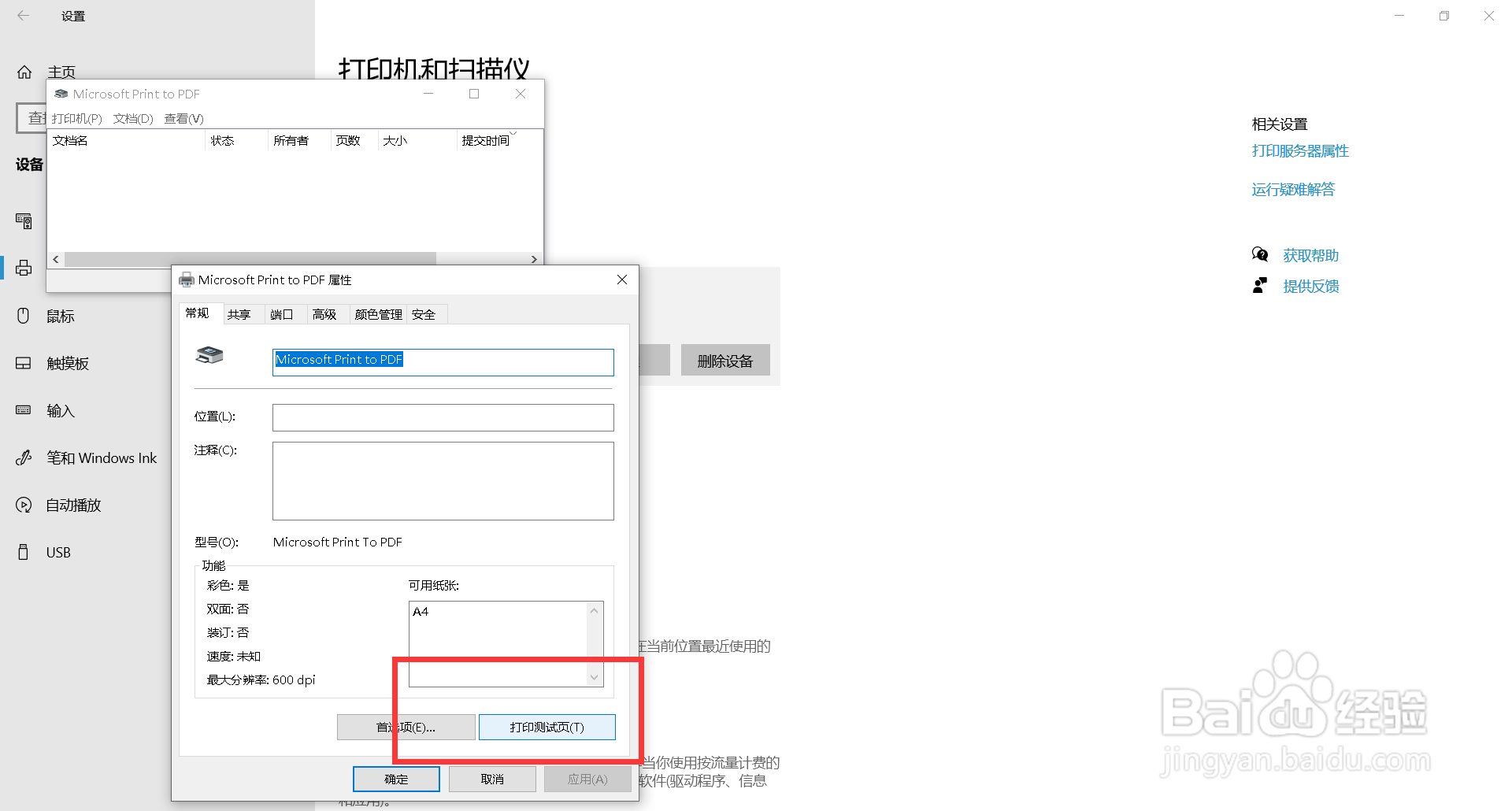
Task: Click the queue's horizontal scrollbar right arrow
Action: (x=534, y=259)
